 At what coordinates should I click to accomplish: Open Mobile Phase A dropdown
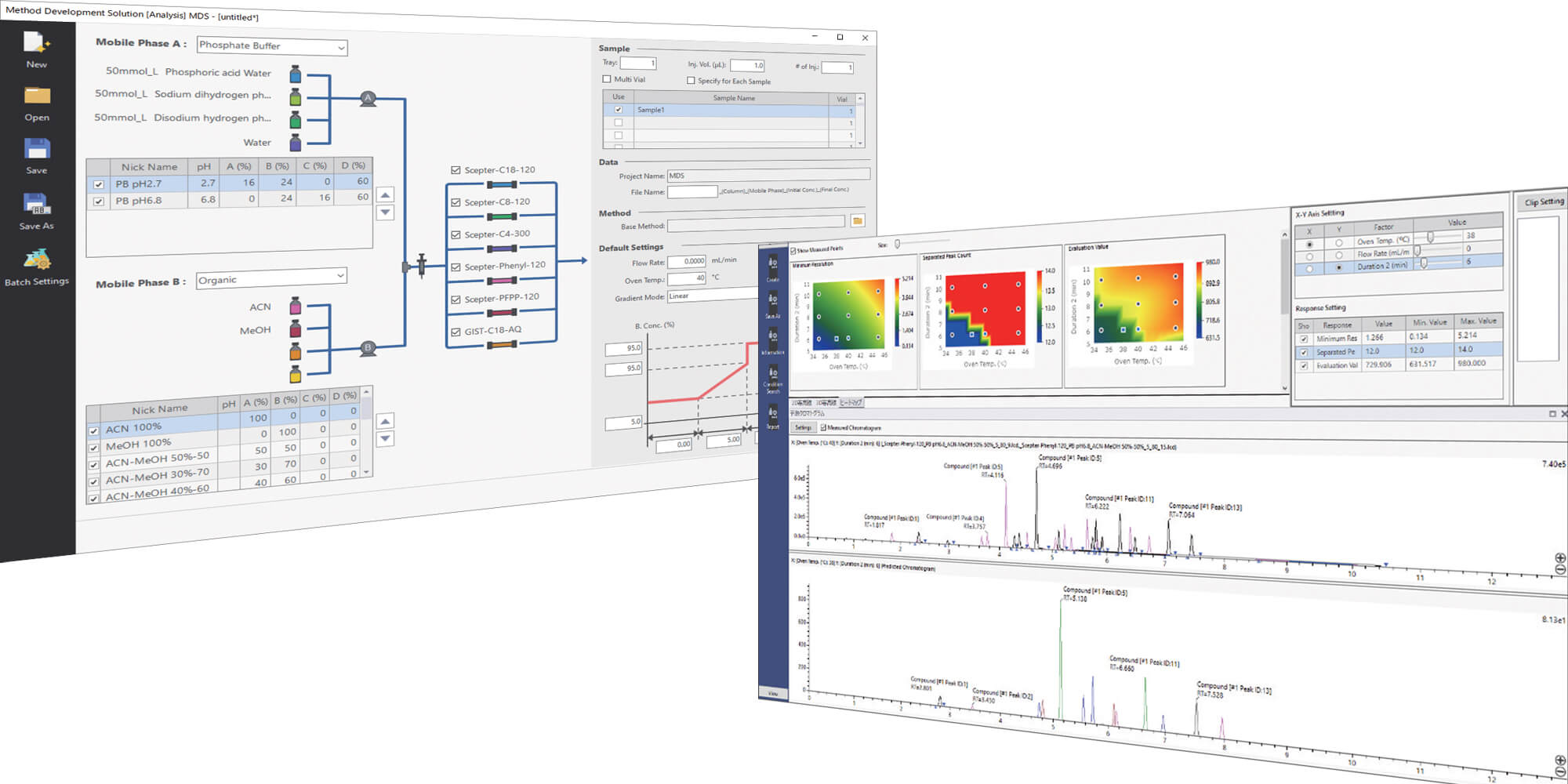272,46
